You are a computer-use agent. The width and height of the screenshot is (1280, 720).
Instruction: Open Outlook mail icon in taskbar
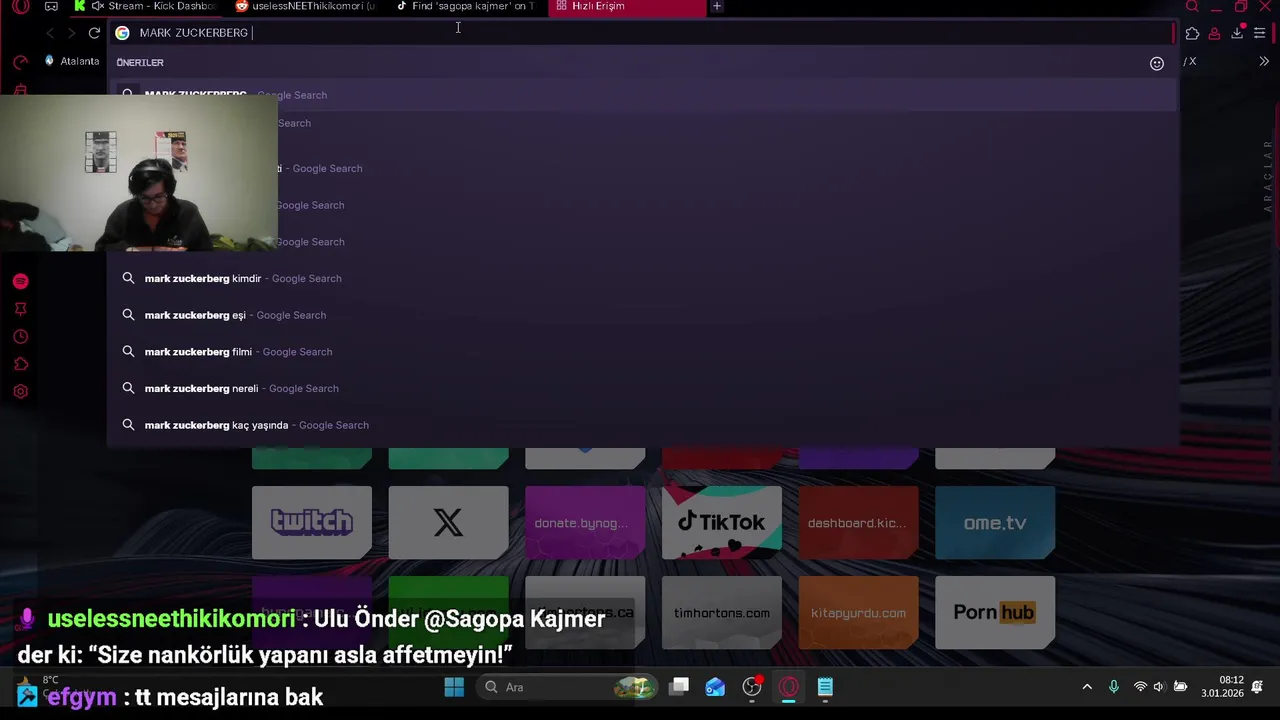coord(715,687)
